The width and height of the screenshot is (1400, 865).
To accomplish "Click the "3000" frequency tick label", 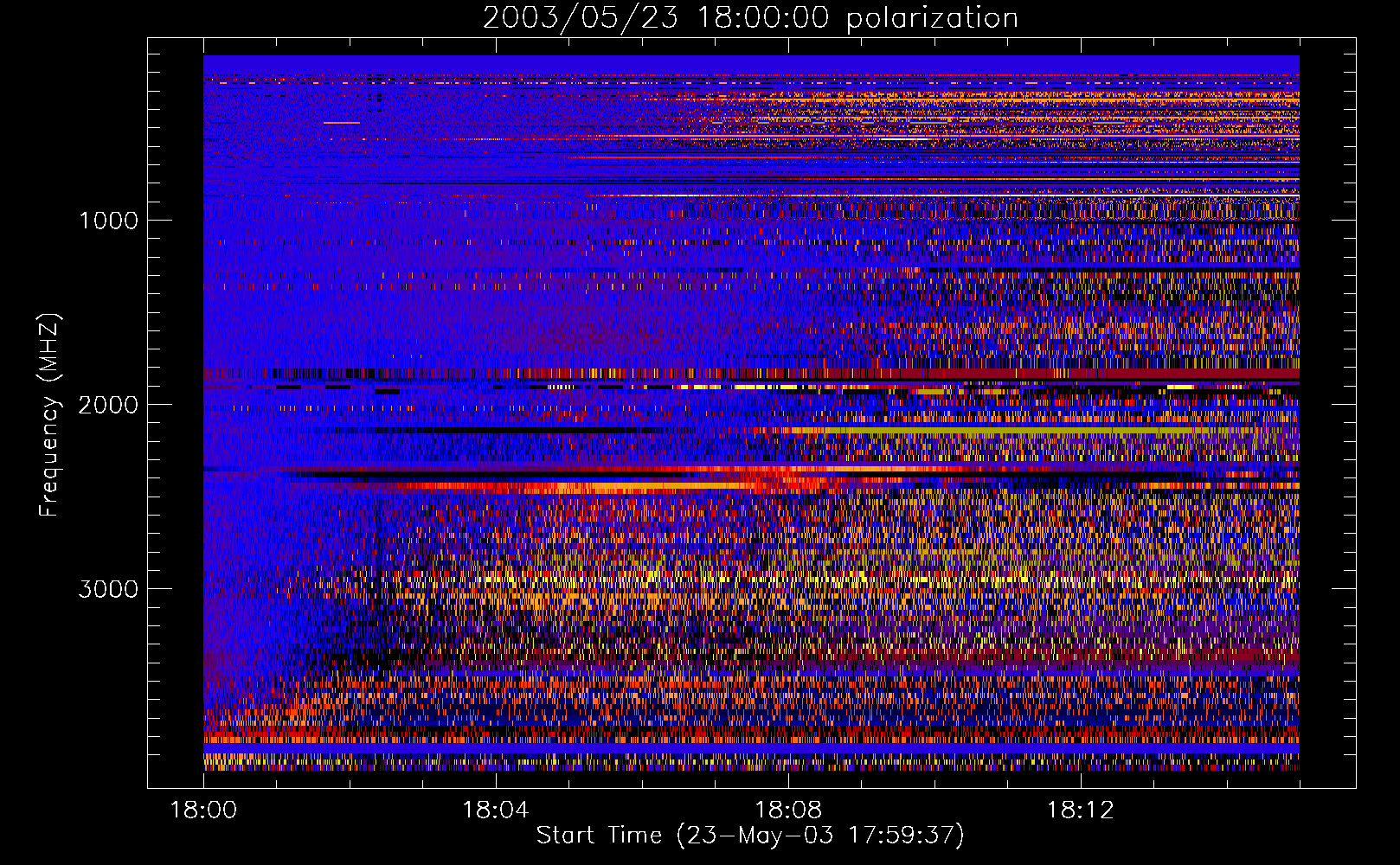I will (108, 589).
